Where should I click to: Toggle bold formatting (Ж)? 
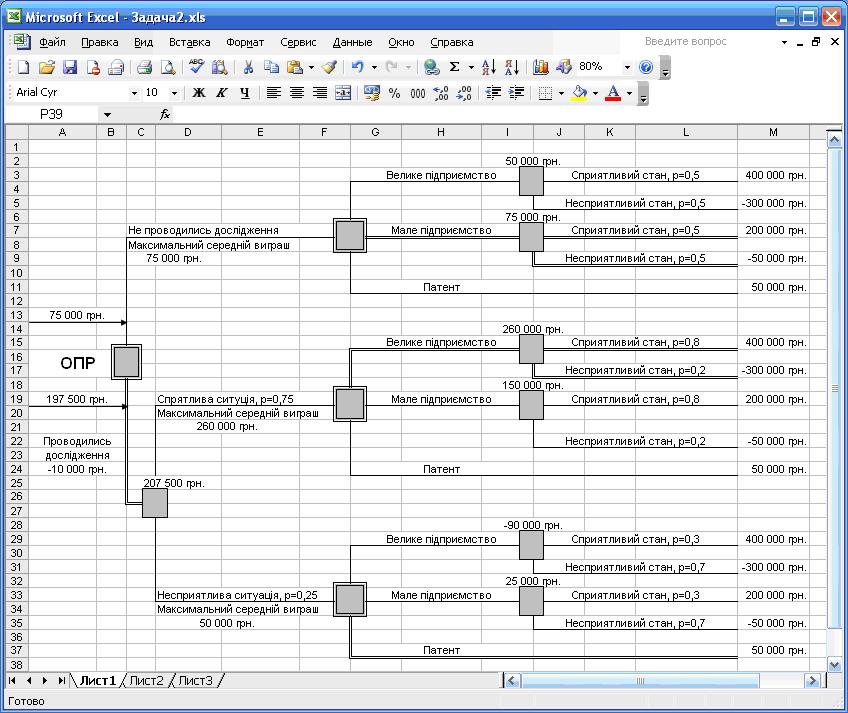[x=198, y=93]
